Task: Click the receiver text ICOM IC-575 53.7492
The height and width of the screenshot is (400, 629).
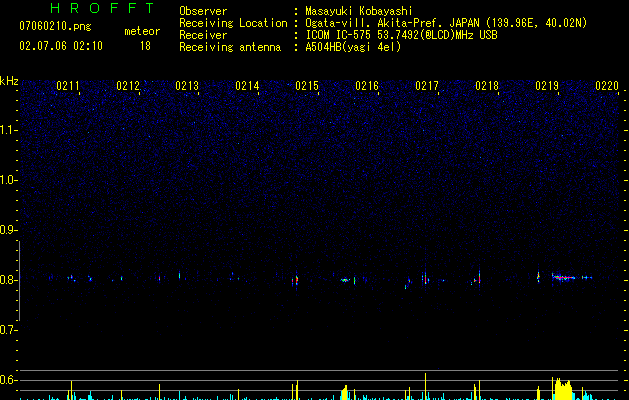Action: [x=401, y=35]
